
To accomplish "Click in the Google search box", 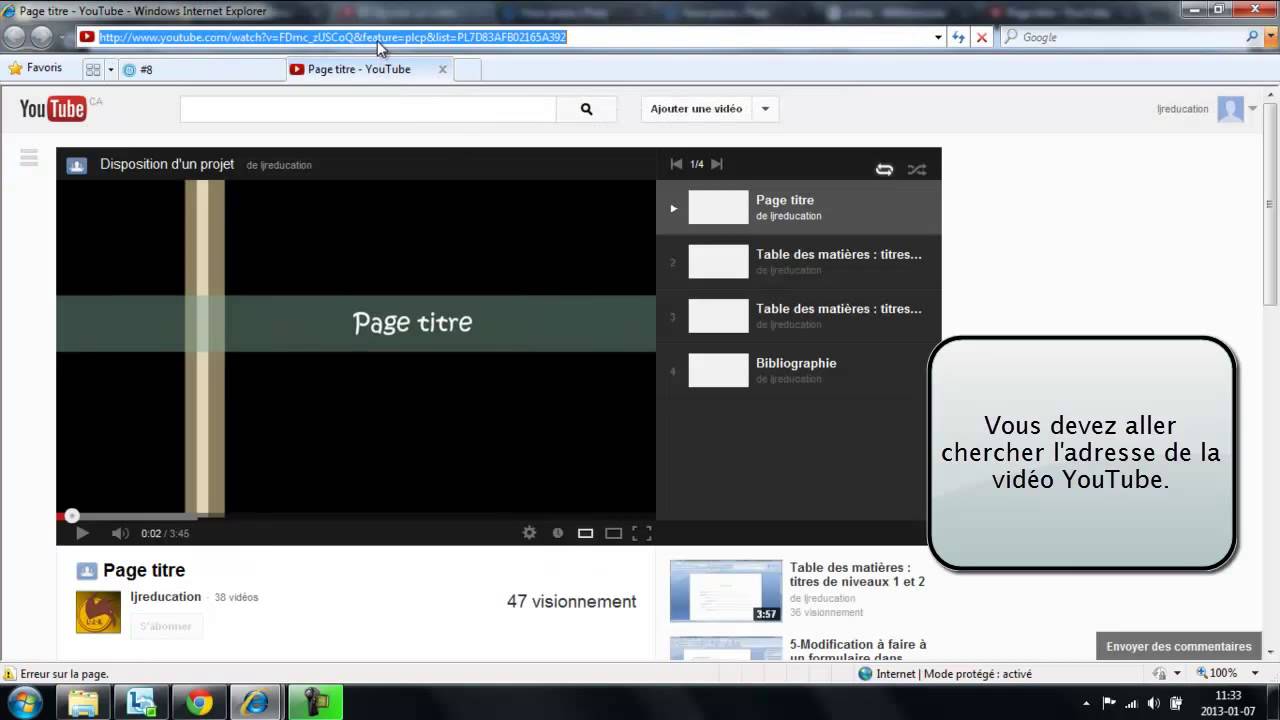I will coord(1130,37).
